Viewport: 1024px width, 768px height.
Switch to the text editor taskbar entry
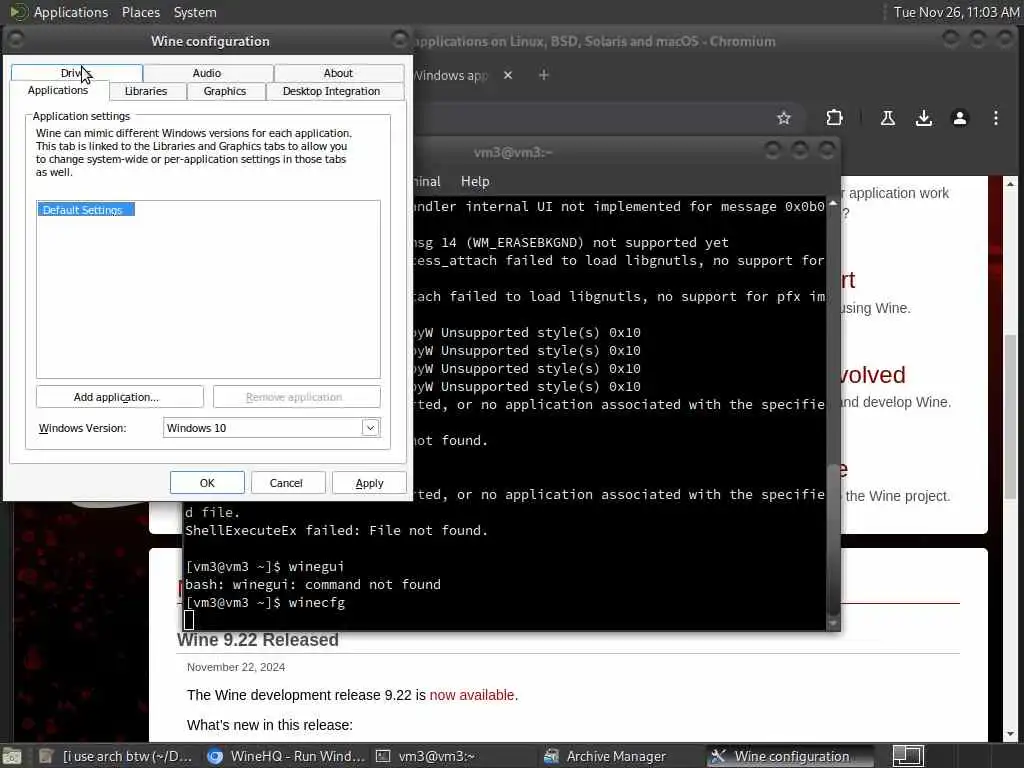pyautogui.click(x=116, y=757)
